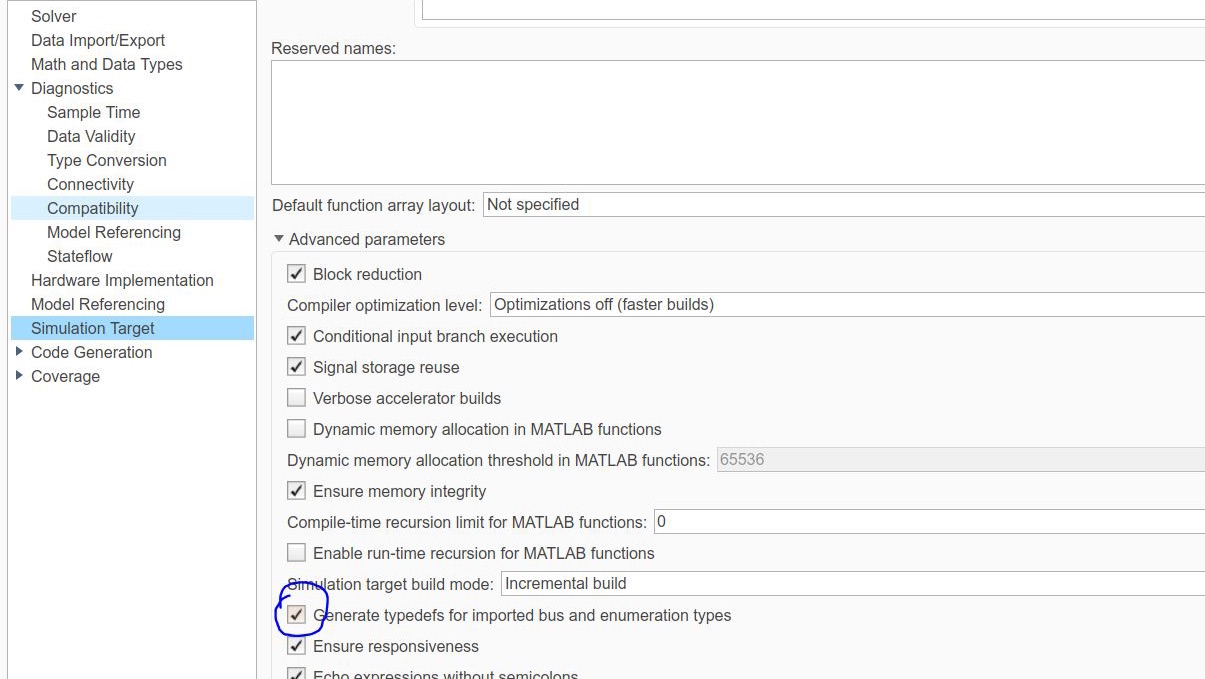
Task: Click Dynamic memory allocation threshold field
Action: pyautogui.click(x=961, y=460)
